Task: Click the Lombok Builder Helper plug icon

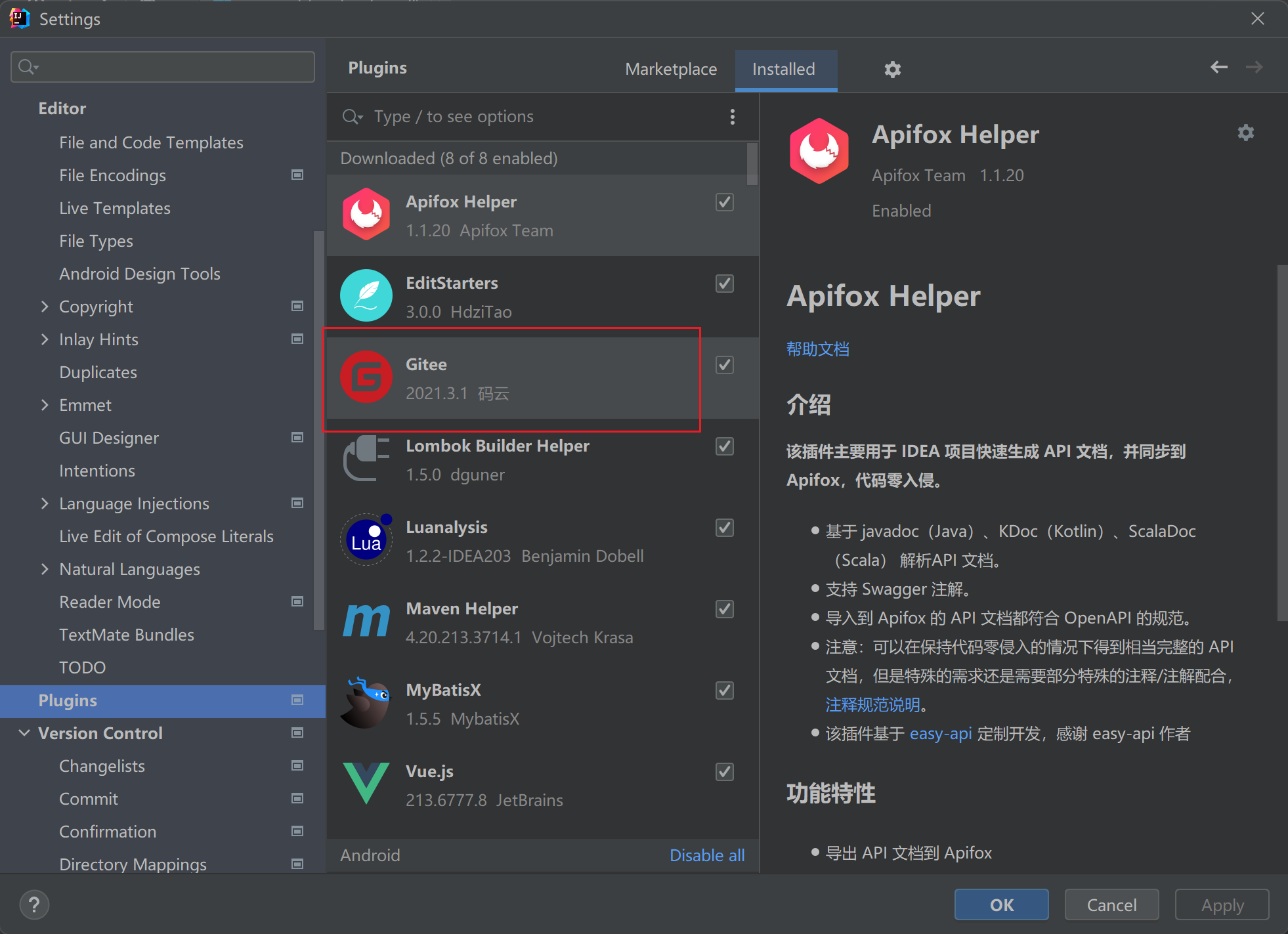Action: 366,458
